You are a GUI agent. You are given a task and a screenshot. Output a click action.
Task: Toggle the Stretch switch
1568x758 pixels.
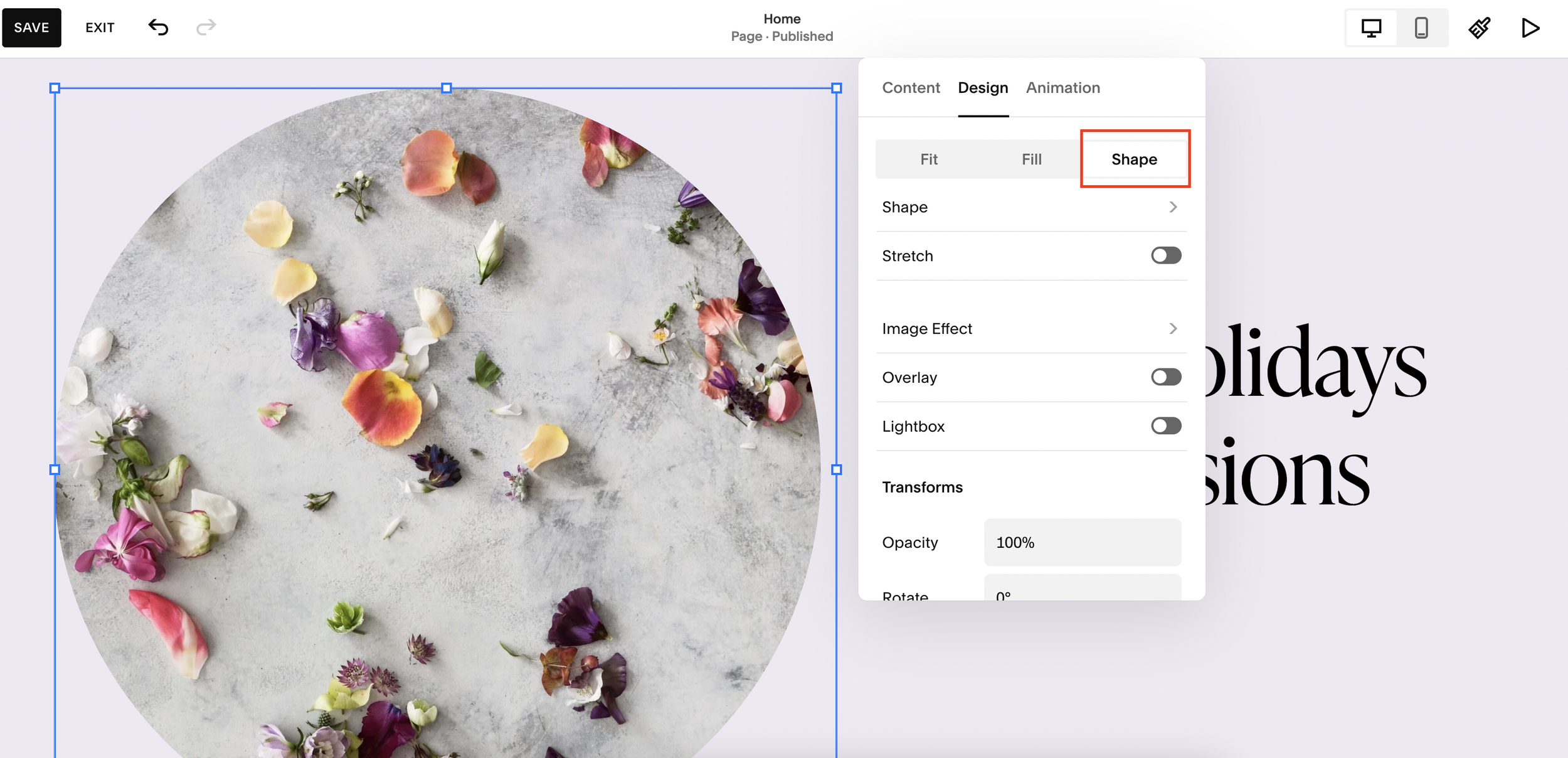pyautogui.click(x=1166, y=255)
